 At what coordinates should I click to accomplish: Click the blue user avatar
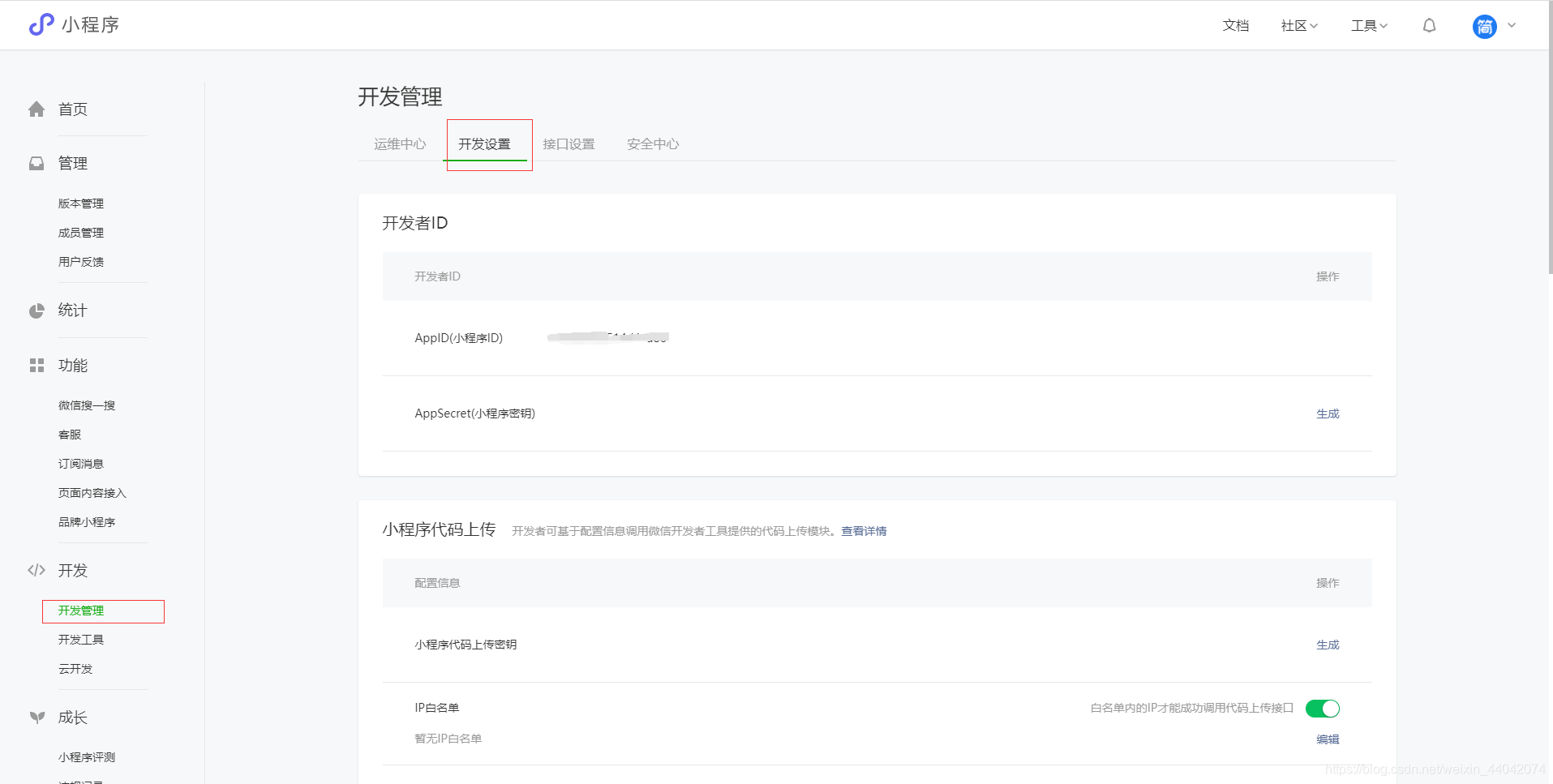1484,26
